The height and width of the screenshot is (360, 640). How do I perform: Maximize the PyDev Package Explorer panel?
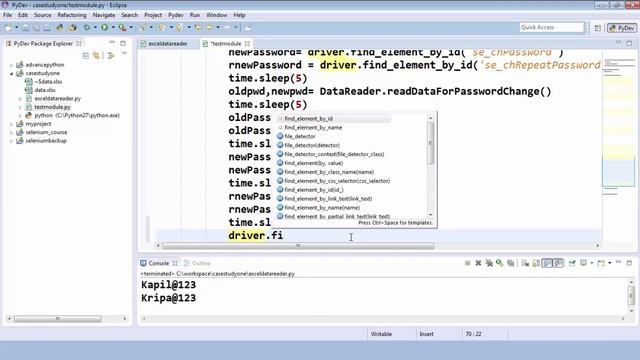coord(123,43)
